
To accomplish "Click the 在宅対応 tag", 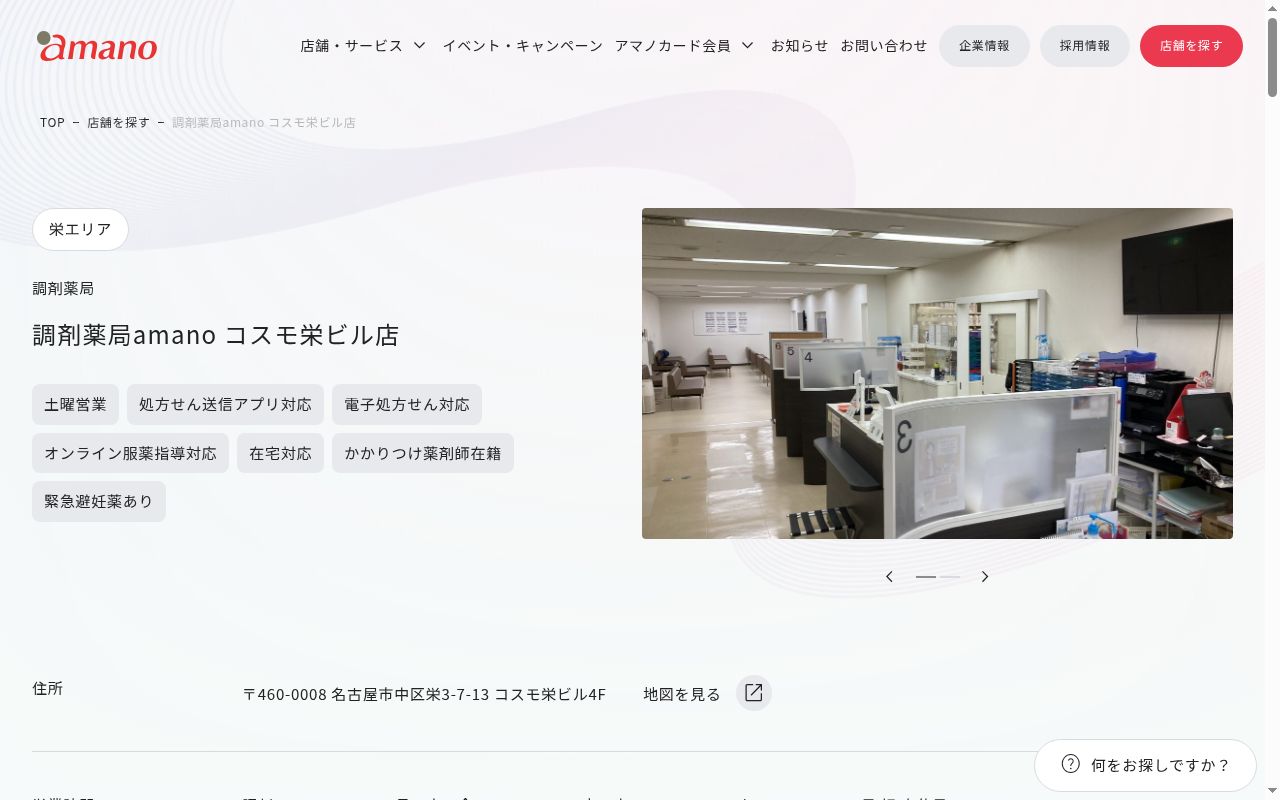I will pyautogui.click(x=280, y=453).
